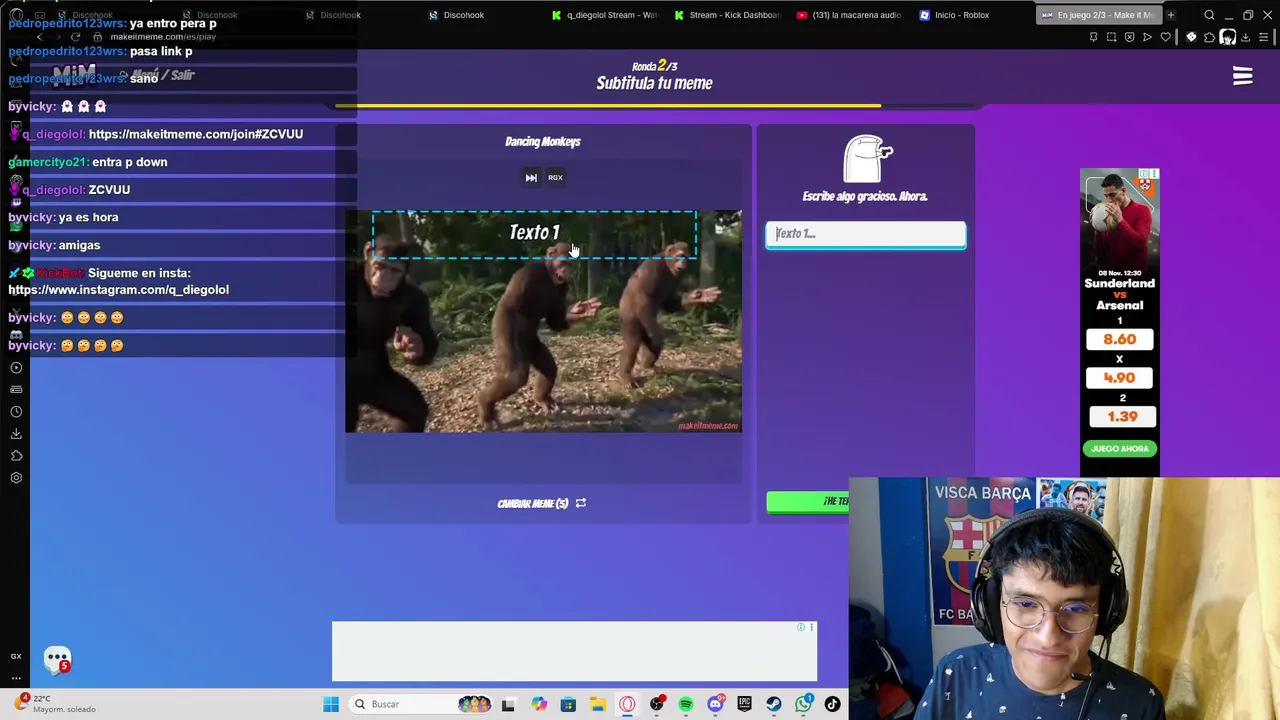
Task: Open Opera GX from the taskbar
Action: pyautogui.click(x=627, y=704)
